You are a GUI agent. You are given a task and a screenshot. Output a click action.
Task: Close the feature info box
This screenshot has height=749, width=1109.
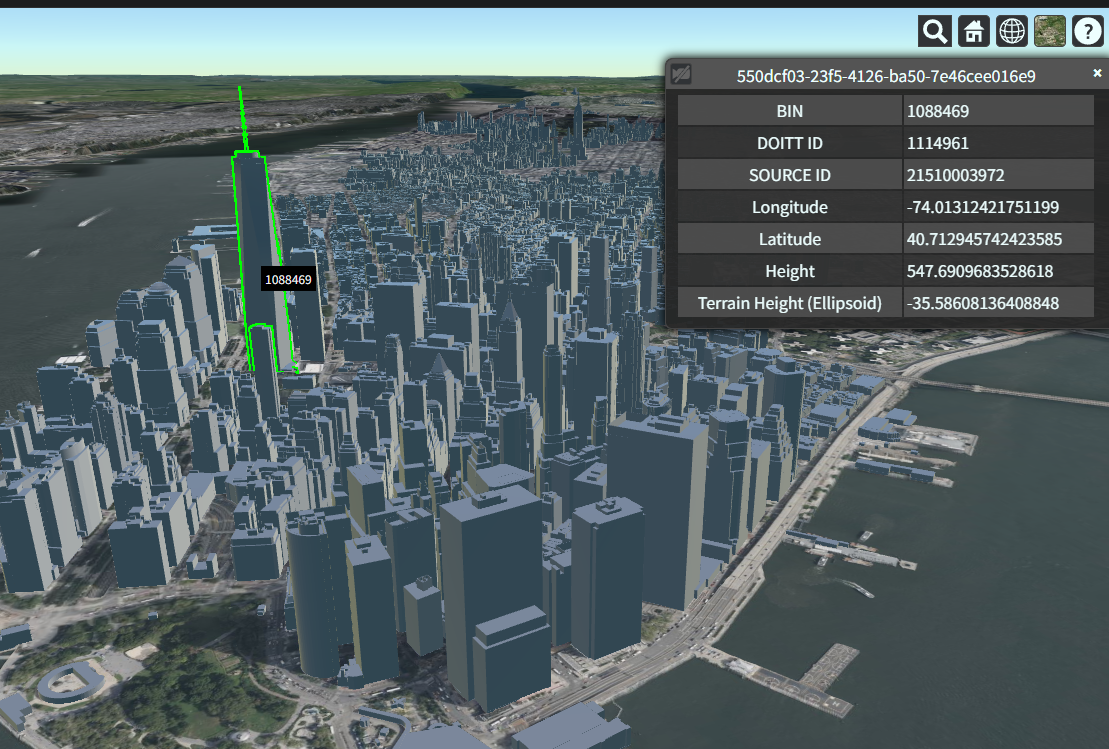pyautogui.click(x=1097, y=73)
